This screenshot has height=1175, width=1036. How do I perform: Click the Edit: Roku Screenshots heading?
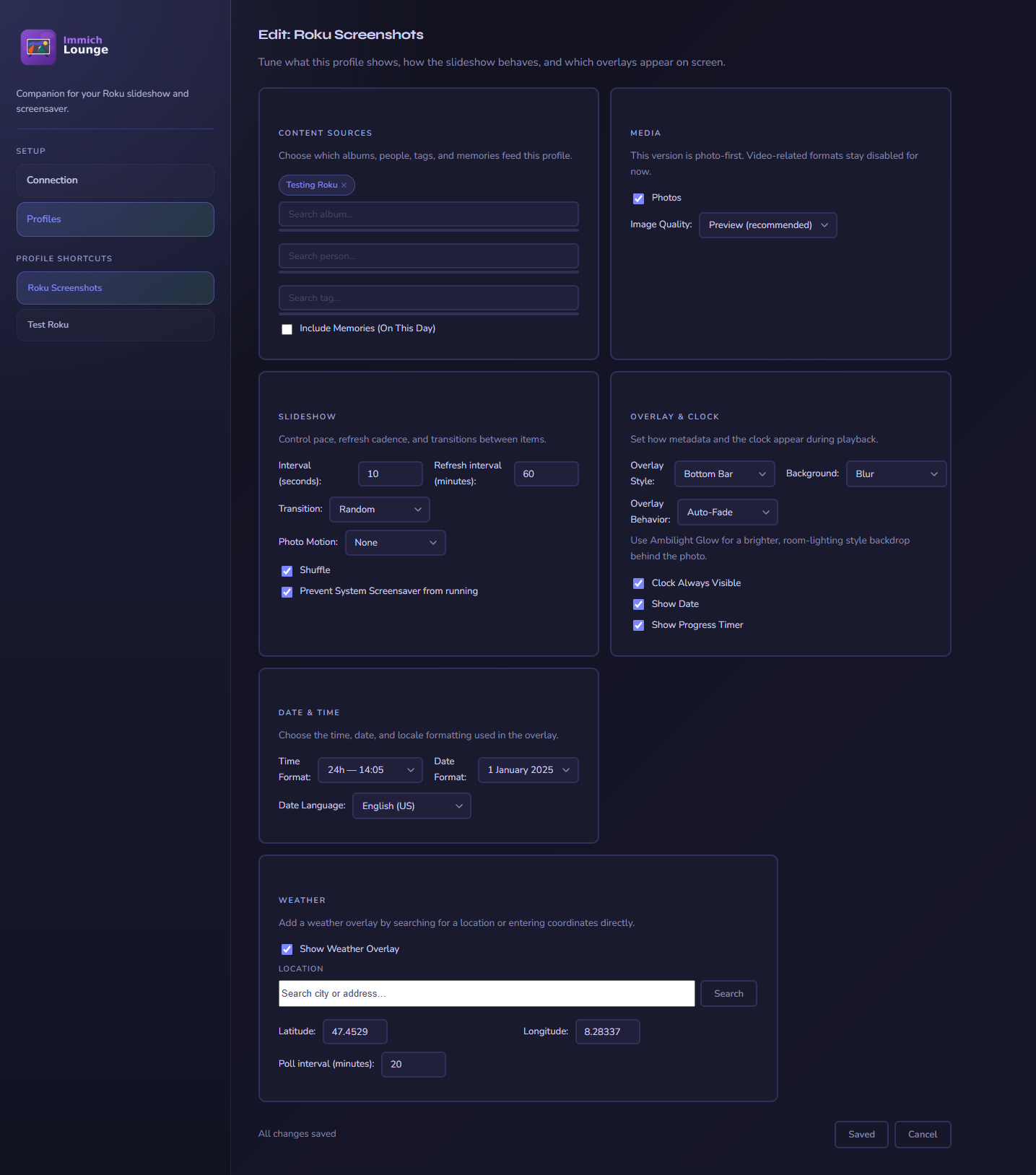pyautogui.click(x=341, y=35)
